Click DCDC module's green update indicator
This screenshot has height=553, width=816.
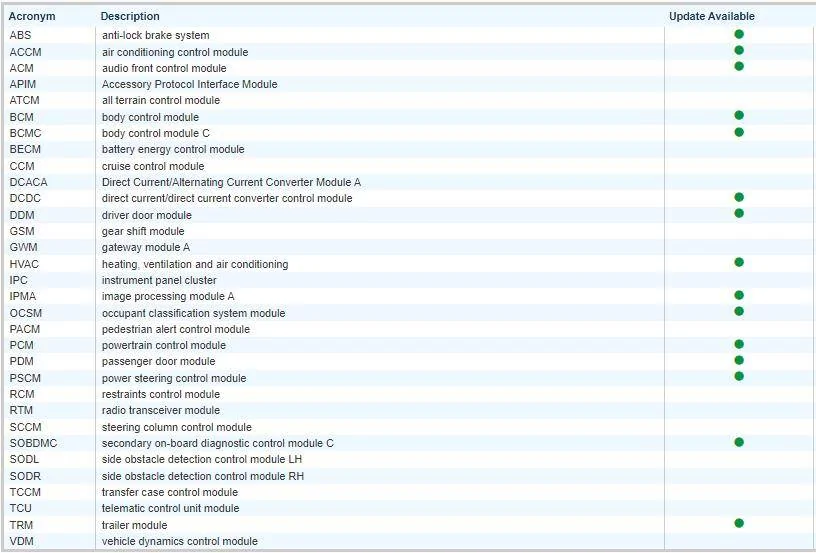point(739,197)
